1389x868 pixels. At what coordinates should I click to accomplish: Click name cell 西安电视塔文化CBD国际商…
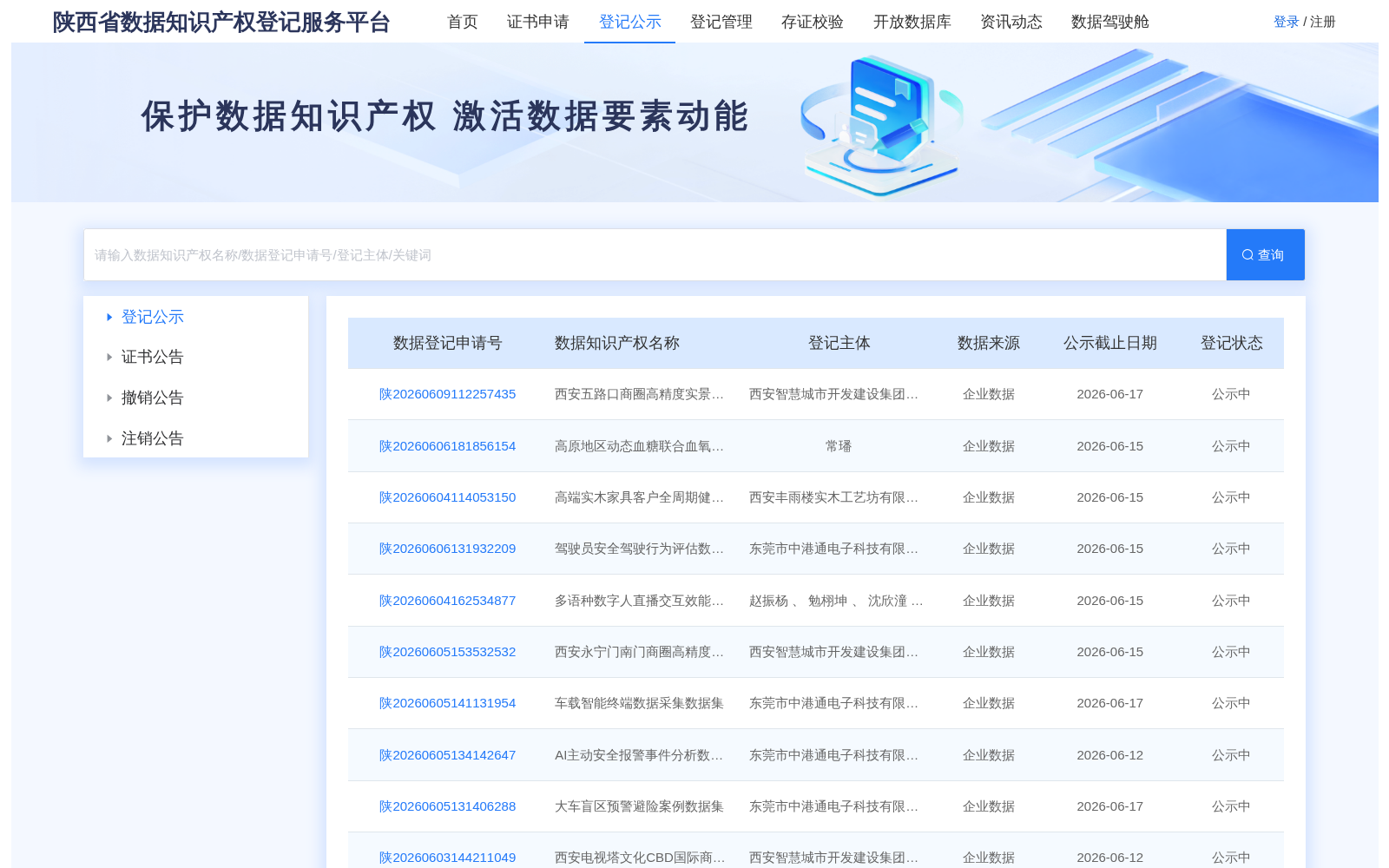point(639,858)
